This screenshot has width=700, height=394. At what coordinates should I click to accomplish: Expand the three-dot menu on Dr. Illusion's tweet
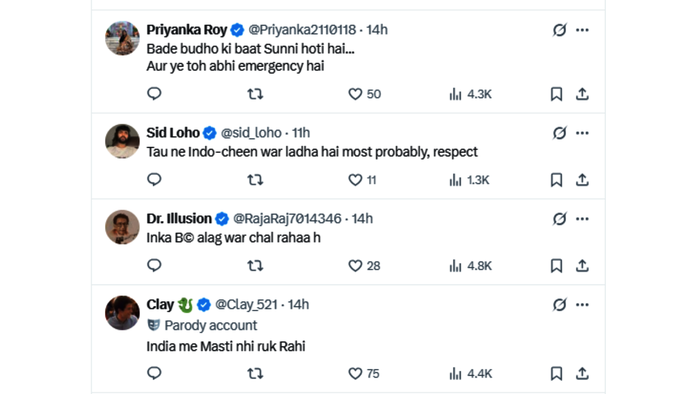pos(582,219)
